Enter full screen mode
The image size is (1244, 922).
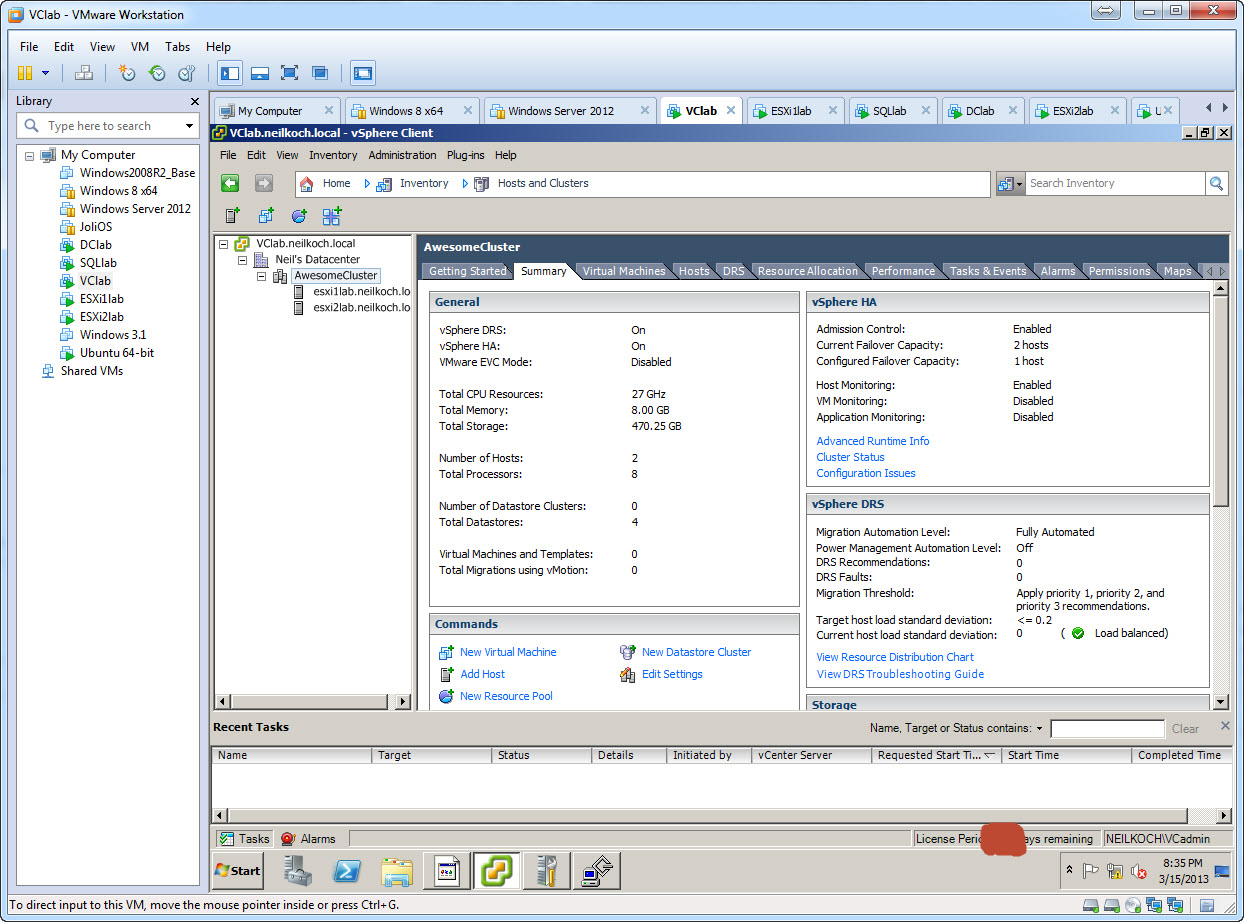pyautogui.click(x=290, y=73)
